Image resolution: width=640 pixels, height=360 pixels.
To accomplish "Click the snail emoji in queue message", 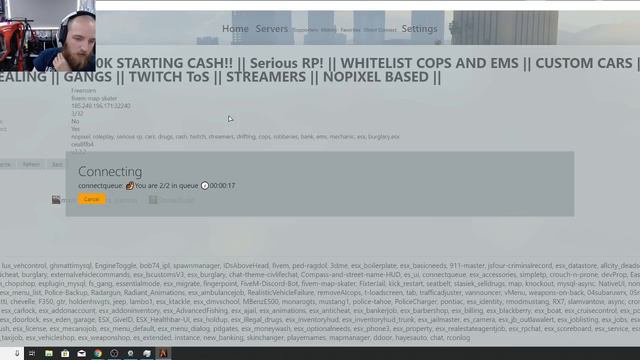I will 130,186.
